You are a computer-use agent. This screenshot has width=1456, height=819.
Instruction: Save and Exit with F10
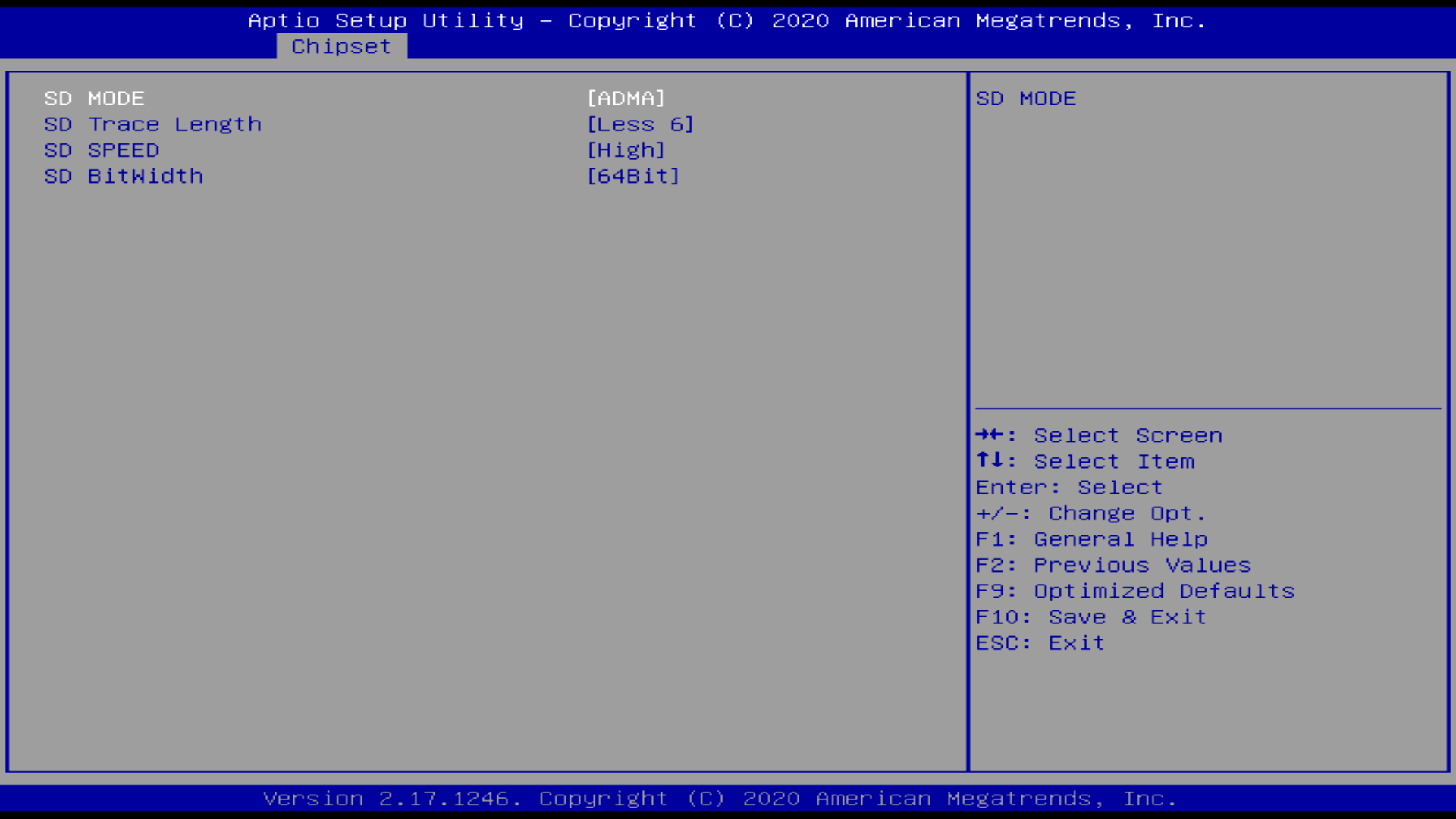click(1090, 616)
